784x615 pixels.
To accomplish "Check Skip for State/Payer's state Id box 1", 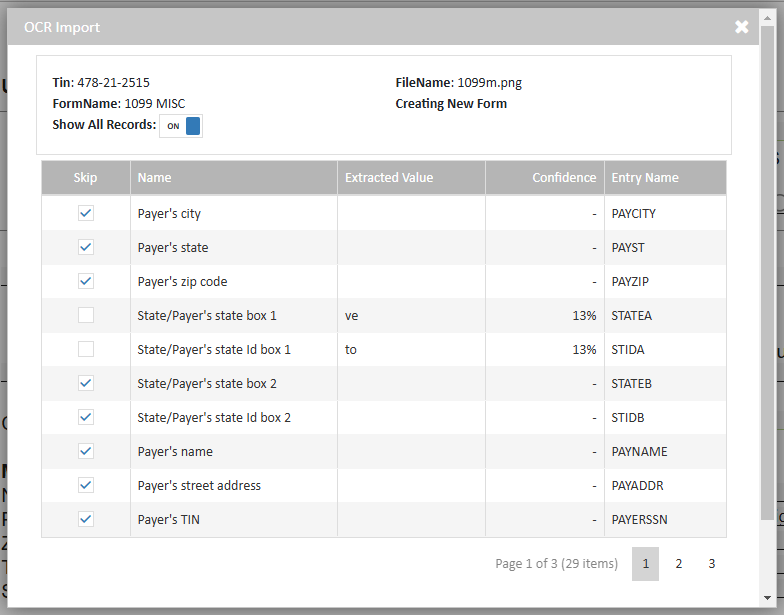I will [x=86, y=349].
